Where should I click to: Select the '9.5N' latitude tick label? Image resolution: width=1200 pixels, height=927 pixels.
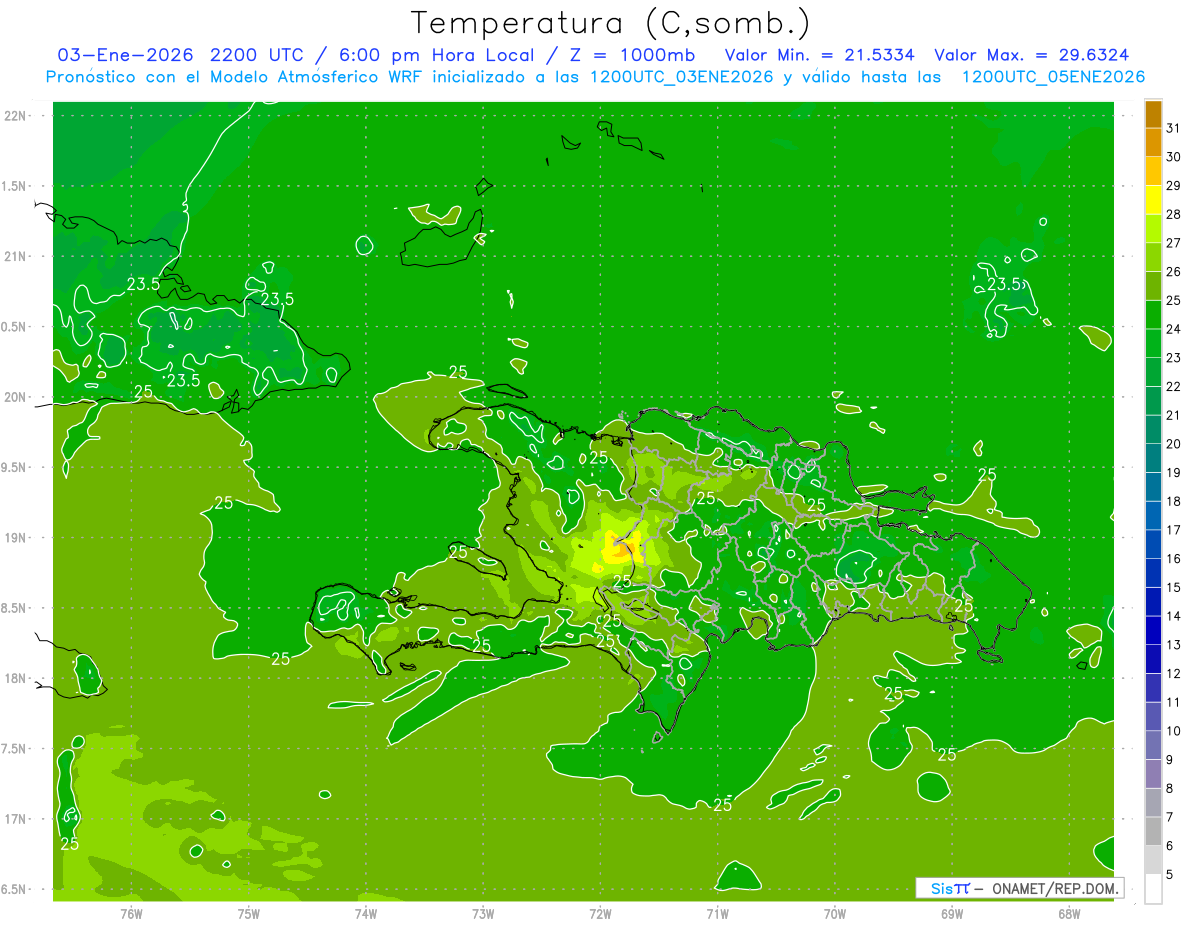[x=16, y=468]
